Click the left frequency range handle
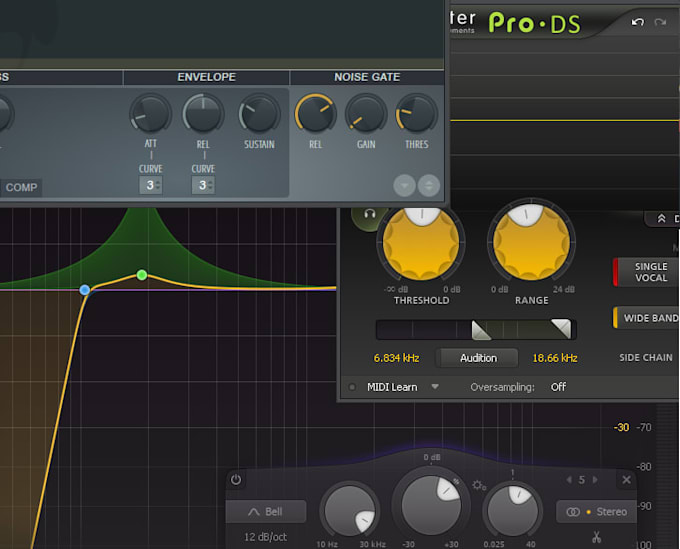Viewport: 680px width, 549px height. click(x=481, y=330)
